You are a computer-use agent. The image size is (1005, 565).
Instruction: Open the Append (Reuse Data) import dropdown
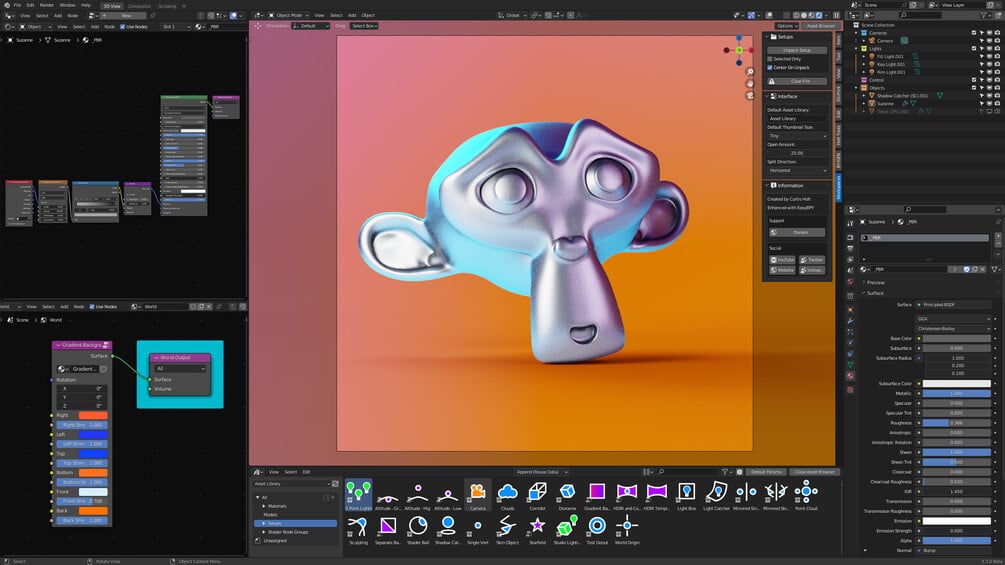pyautogui.click(x=542, y=472)
